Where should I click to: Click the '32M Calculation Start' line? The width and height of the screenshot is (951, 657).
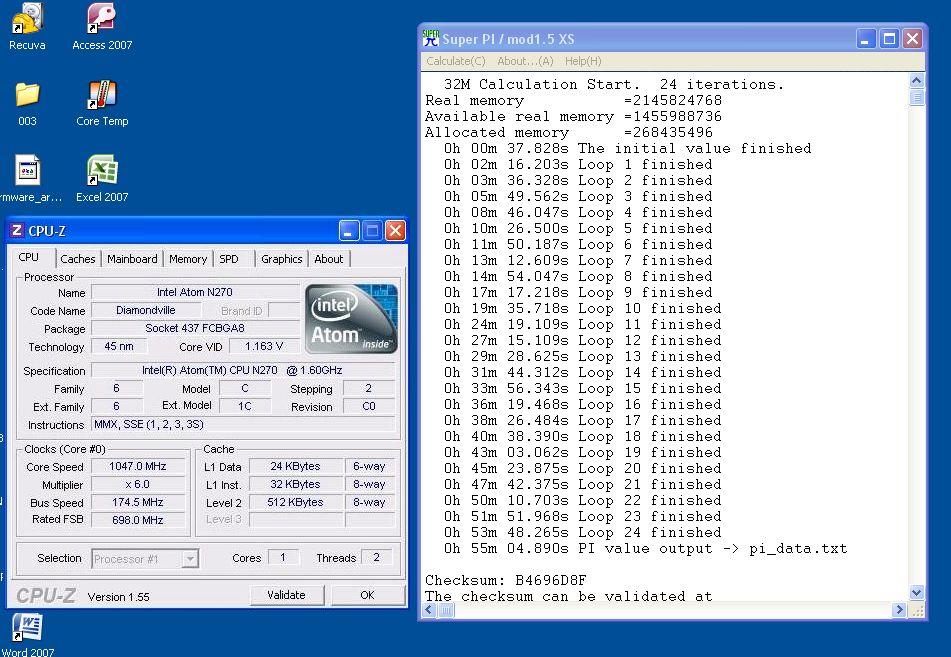tap(614, 84)
